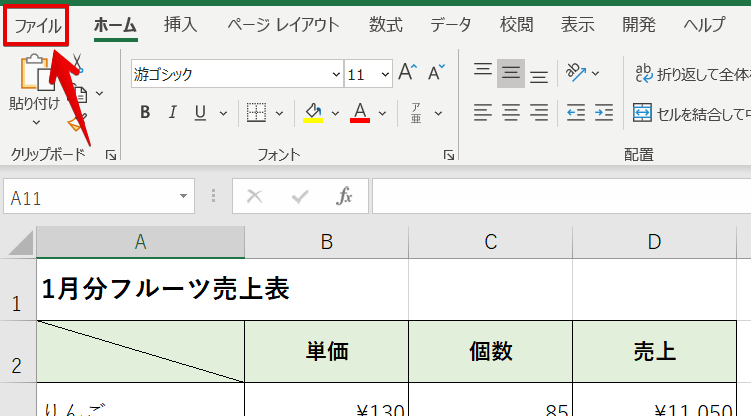Align text right
This screenshot has height=416, width=751.
[539, 113]
